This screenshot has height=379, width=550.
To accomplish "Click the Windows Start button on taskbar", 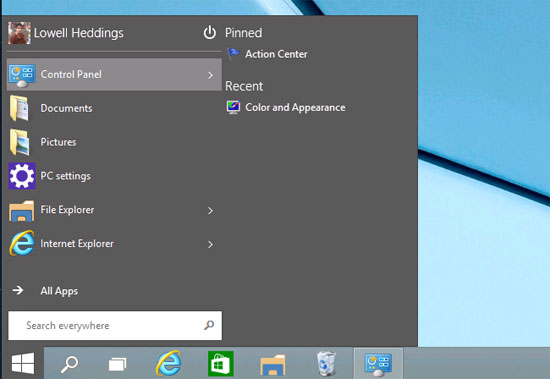I will [x=23, y=364].
